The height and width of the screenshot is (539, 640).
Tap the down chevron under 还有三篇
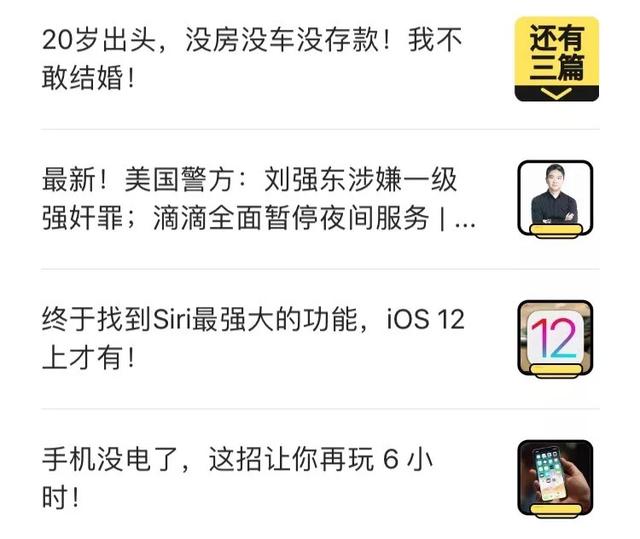coord(557,94)
